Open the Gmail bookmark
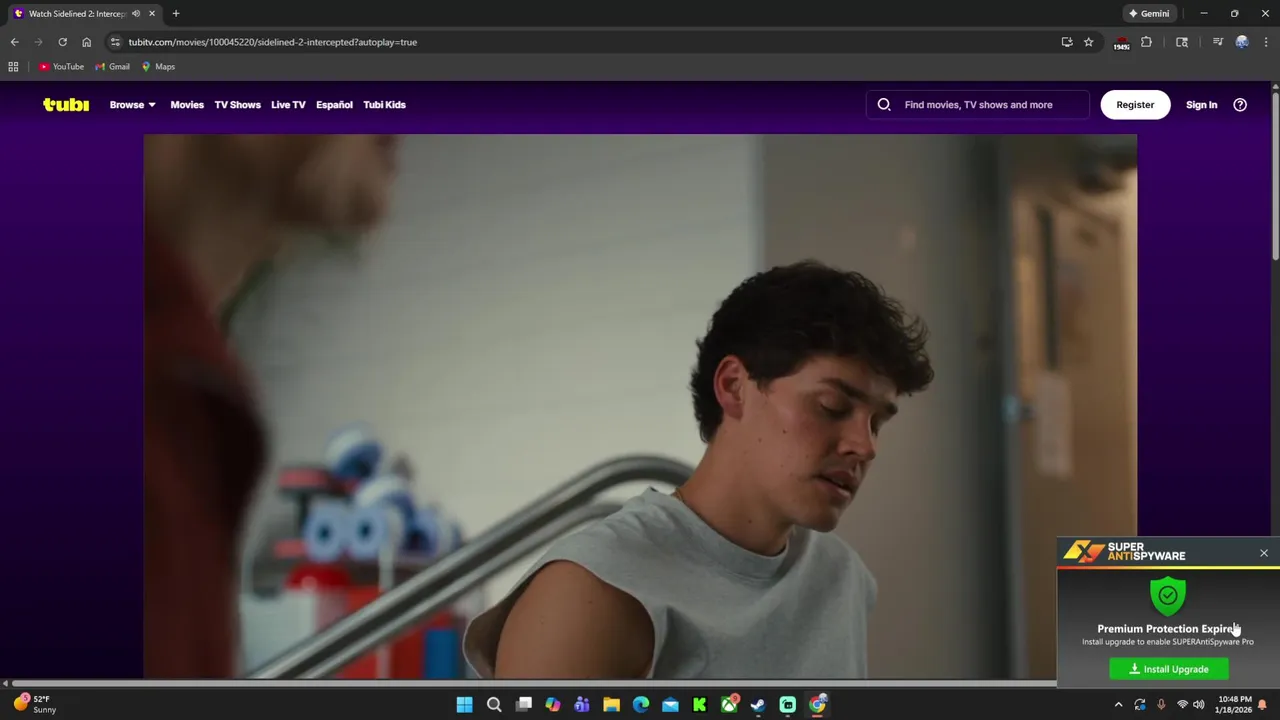1280x720 pixels. (x=112, y=66)
